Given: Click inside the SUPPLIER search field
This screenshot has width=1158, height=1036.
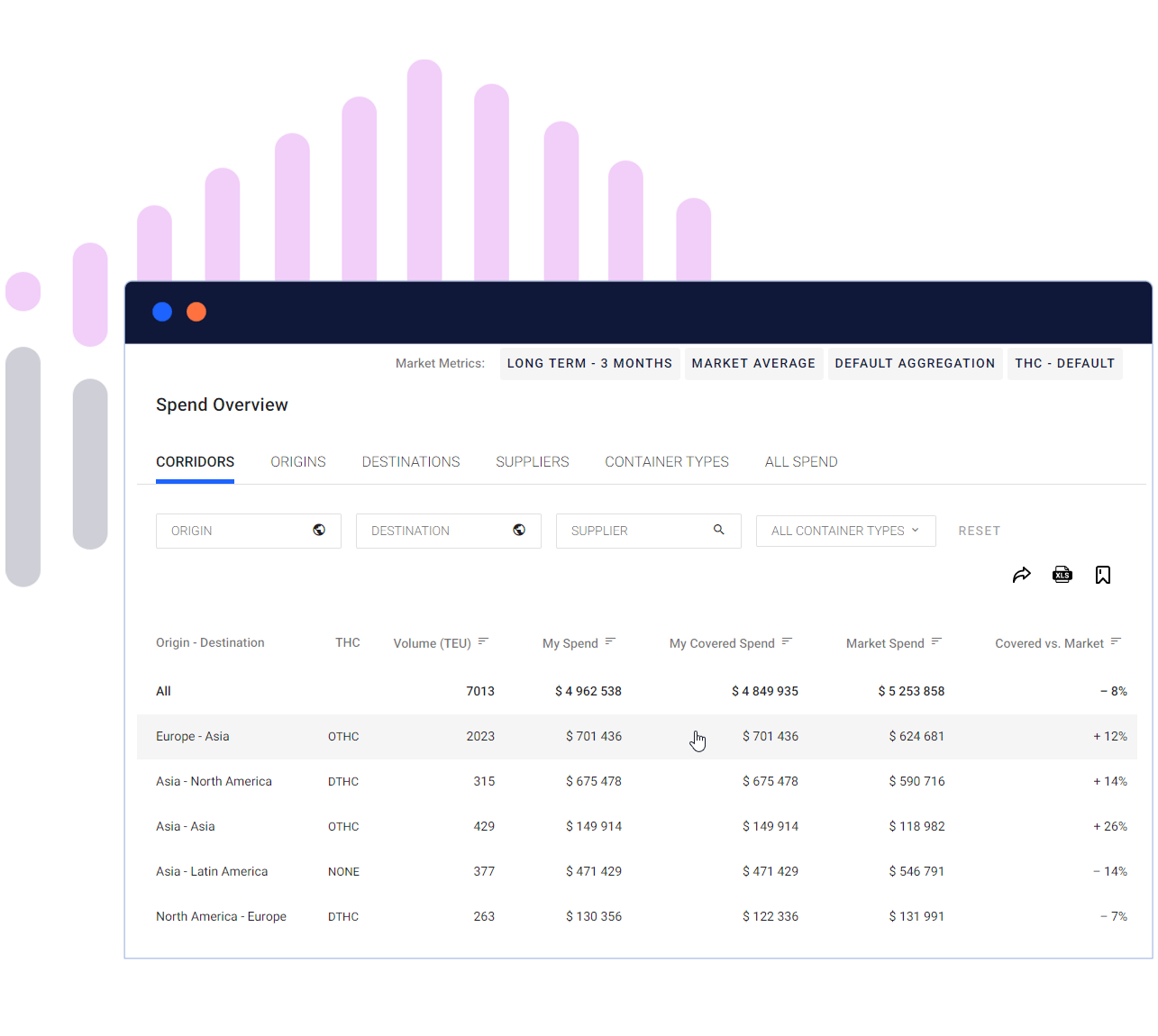Looking at the screenshot, I should tap(631, 531).
